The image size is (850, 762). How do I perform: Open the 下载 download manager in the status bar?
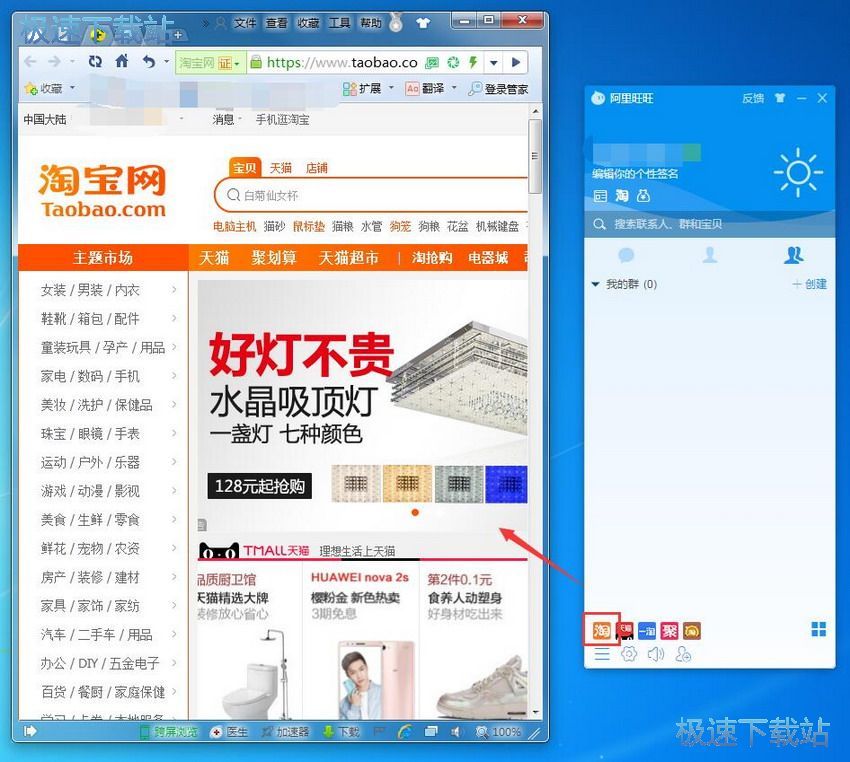coord(341,732)
